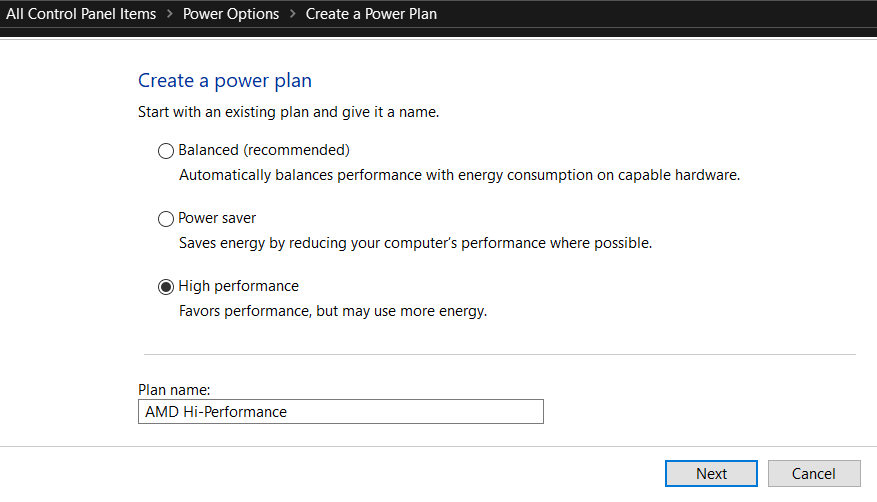Go to All Control Panel Items breadcrumb
This screenshot has height=502, width=877.
(81, 14)
